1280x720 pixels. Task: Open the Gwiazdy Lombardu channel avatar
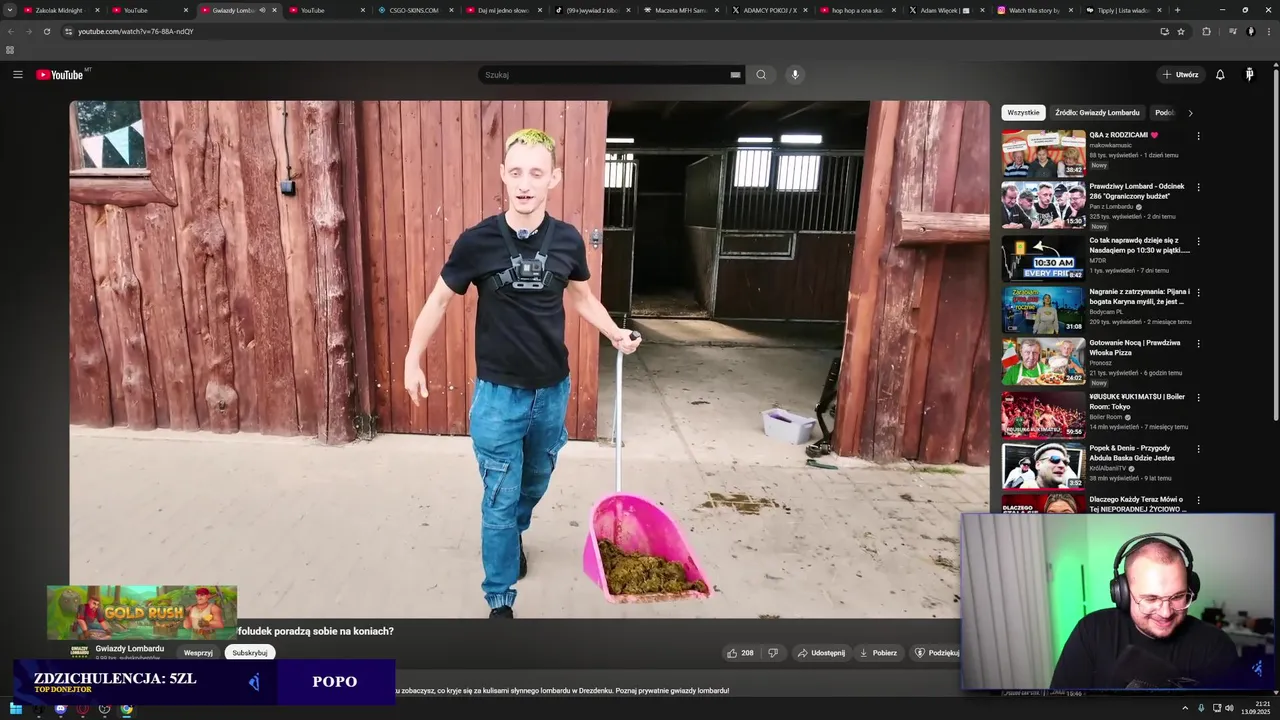tap(79, 651)
